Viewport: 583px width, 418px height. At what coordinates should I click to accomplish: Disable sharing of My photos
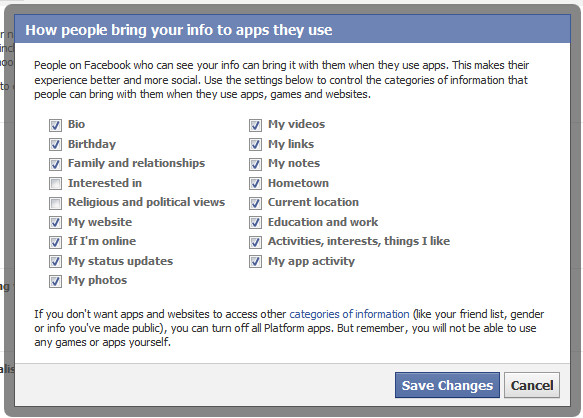[55, 282]
